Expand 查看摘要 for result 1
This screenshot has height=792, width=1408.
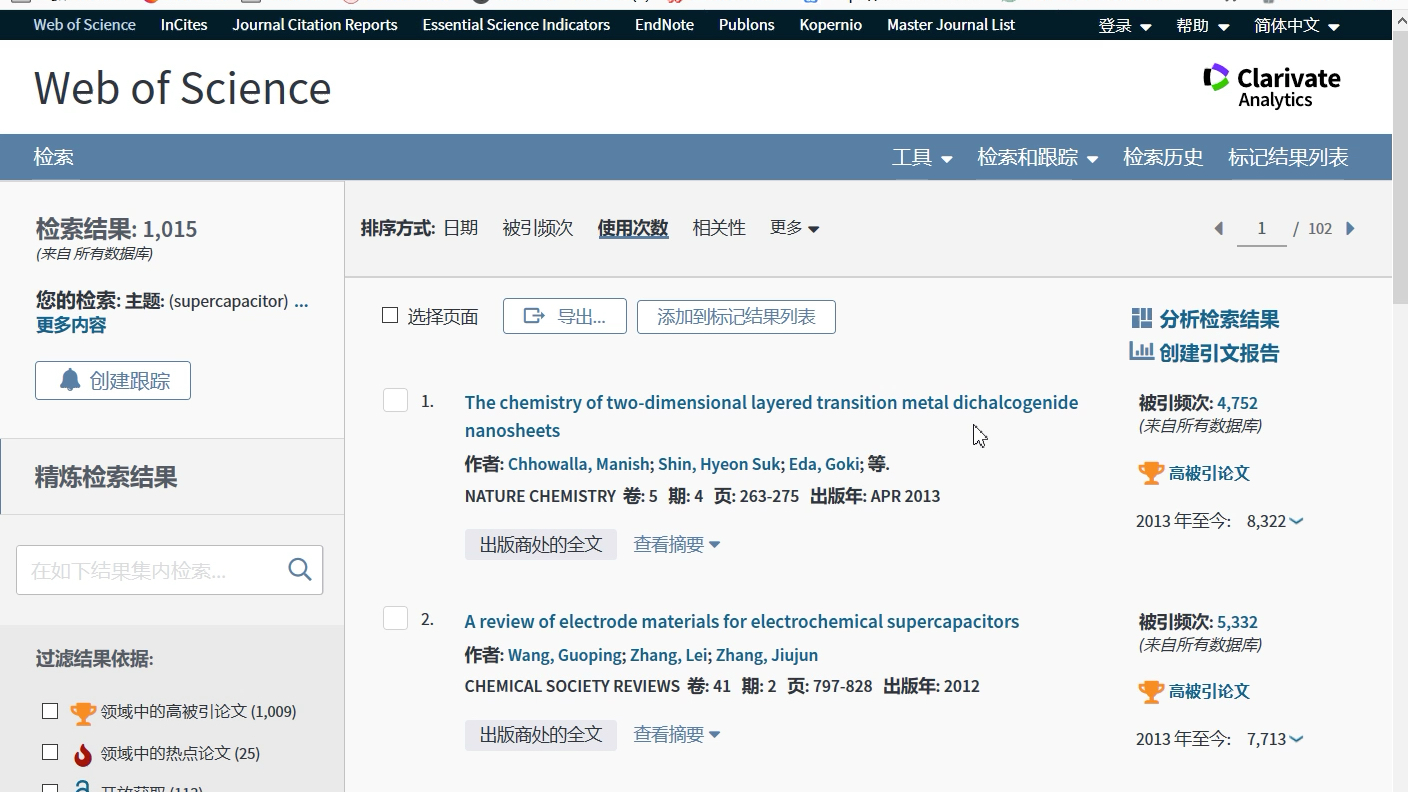[676, 544]
